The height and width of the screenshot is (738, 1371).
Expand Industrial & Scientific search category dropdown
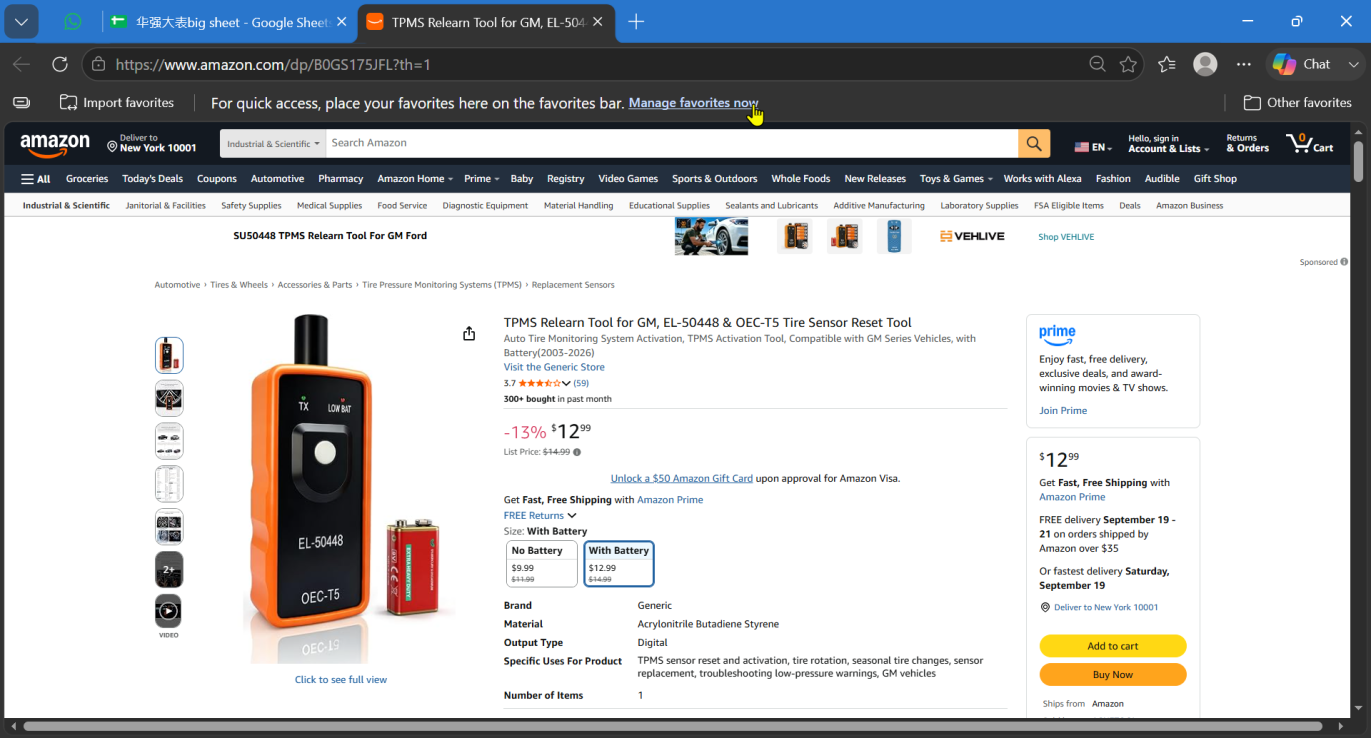pyautogui.click(x=273, y=143)
